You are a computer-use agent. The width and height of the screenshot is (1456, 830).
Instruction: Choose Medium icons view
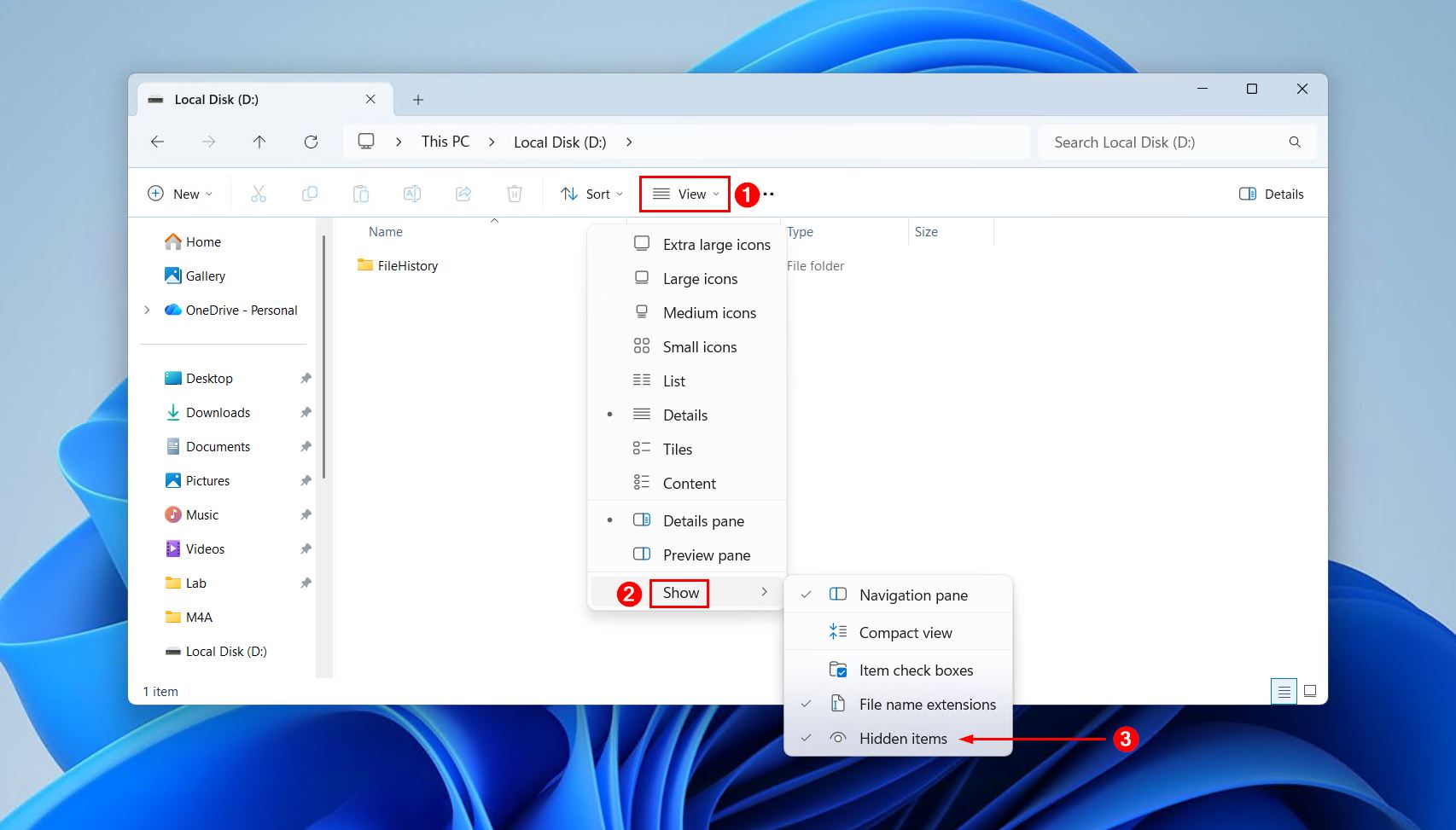687,312
